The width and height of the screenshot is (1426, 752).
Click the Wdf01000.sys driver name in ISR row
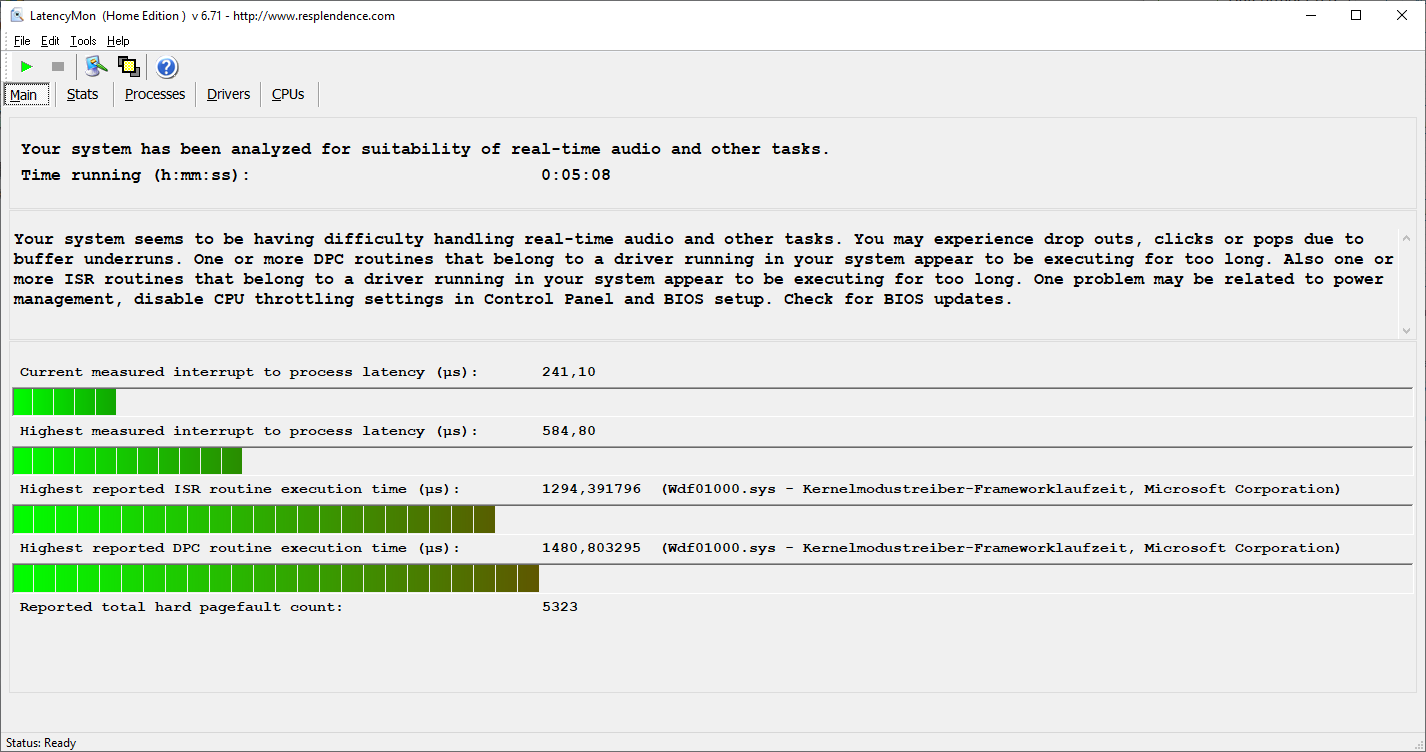[718, 489]
